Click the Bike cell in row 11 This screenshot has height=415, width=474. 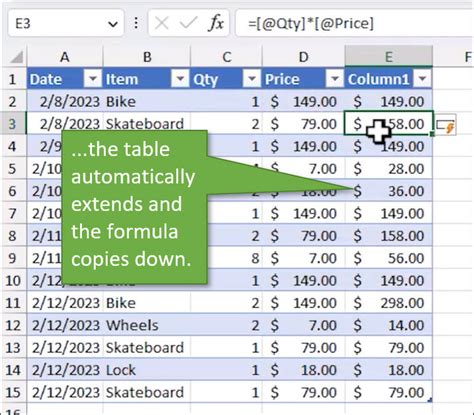click(x=147, y=303)
